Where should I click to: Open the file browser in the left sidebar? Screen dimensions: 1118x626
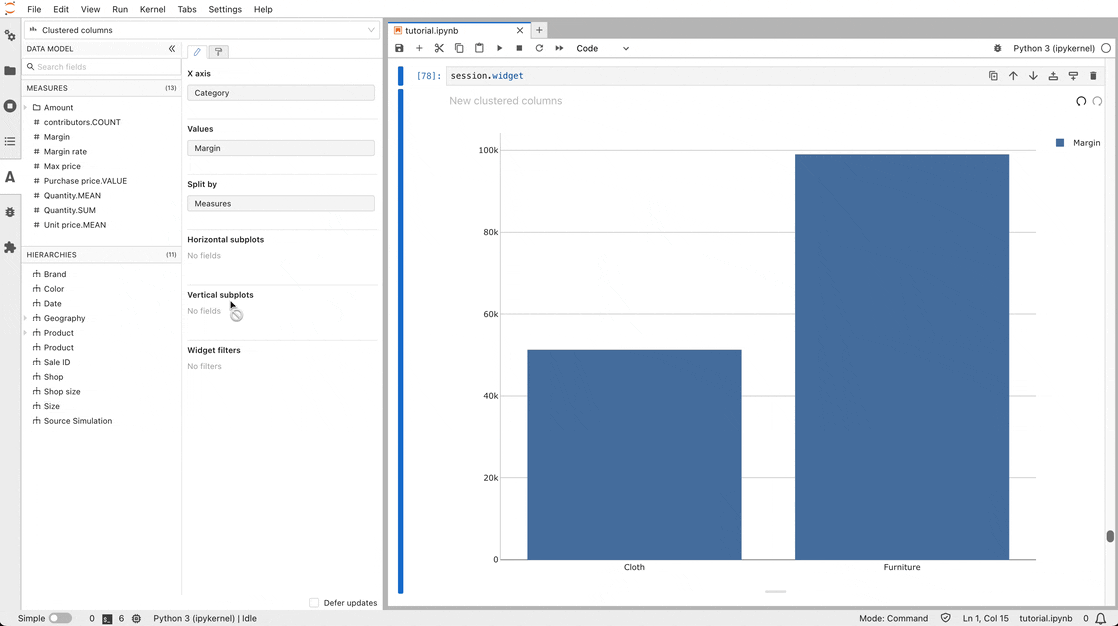[x=10, y=69]
